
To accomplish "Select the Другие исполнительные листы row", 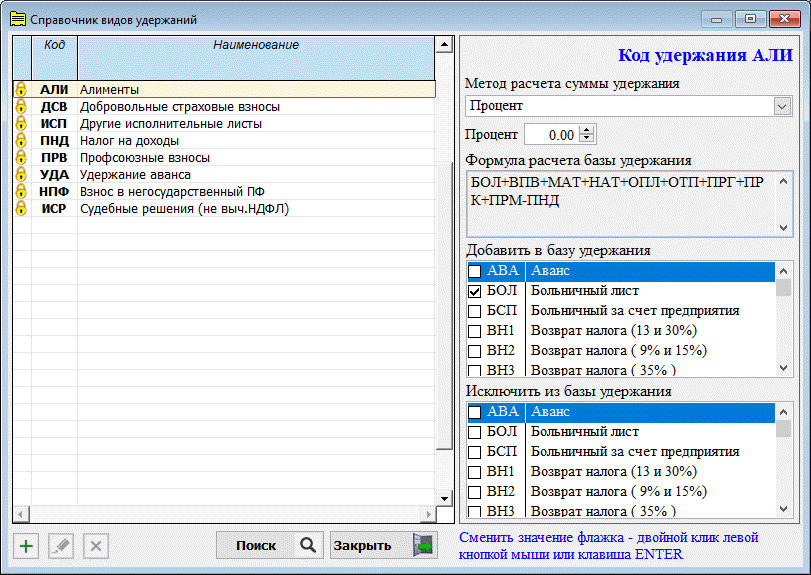I will point(224,123).
